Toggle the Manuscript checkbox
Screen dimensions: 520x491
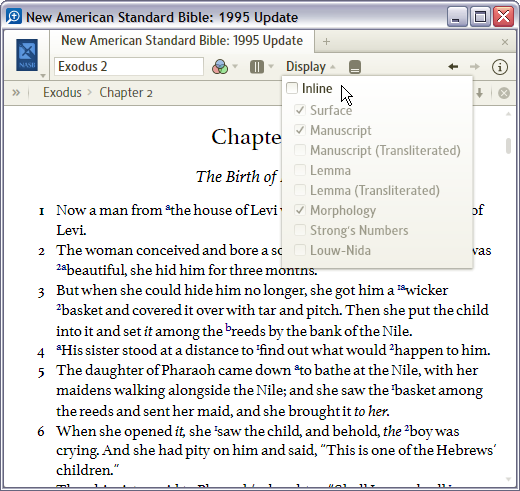[x=300, y=130]
